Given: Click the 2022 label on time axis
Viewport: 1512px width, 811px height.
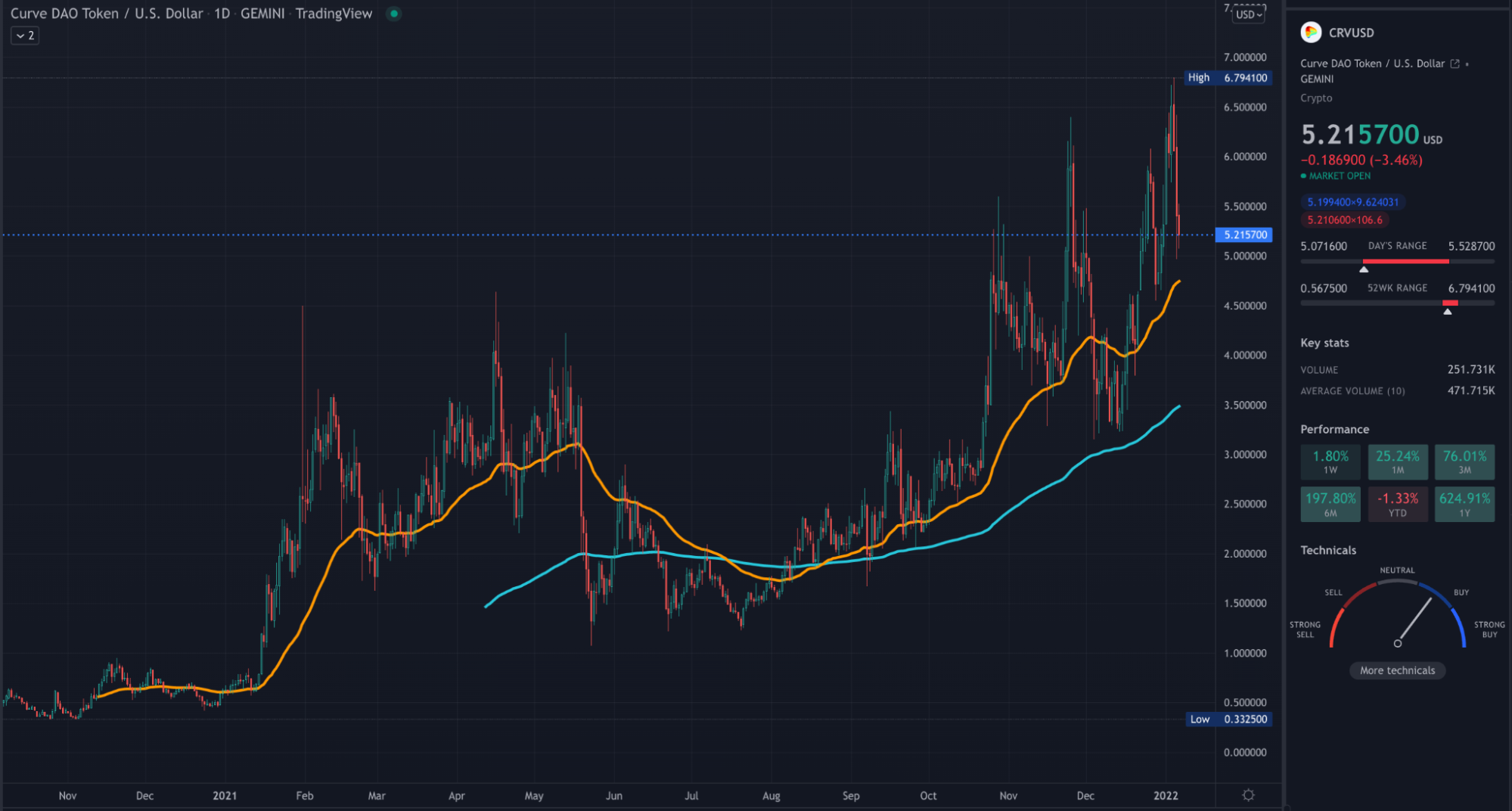Looking at the screenshot, I should coord(1166,795).
